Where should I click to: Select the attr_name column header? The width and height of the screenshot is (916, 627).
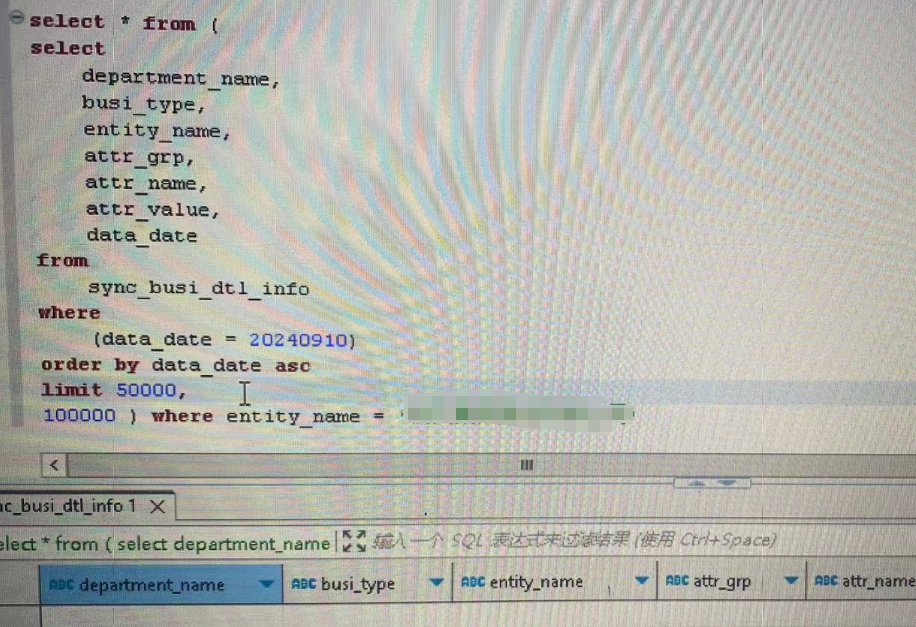(862, 580)
